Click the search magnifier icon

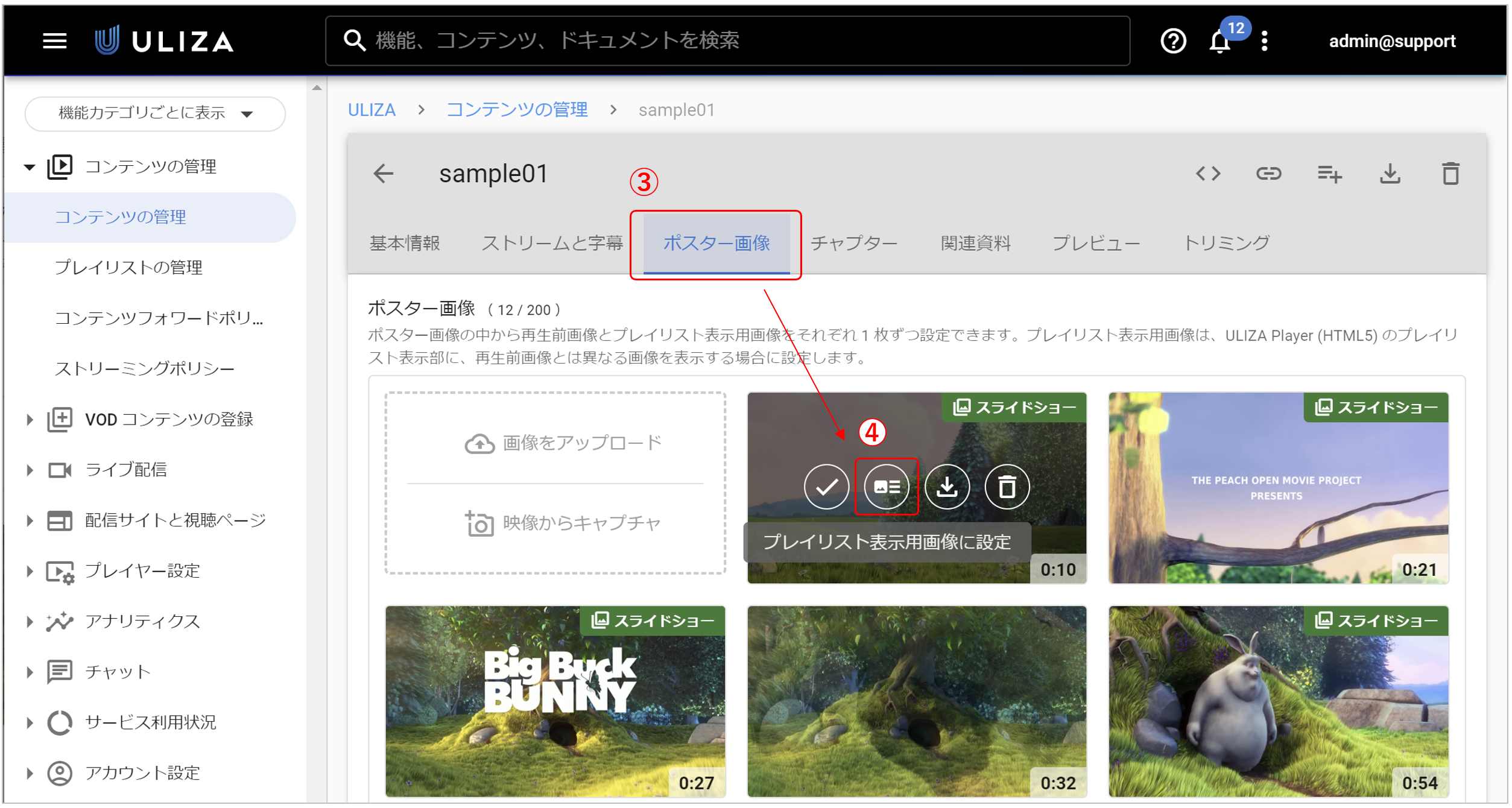[355, 41]
